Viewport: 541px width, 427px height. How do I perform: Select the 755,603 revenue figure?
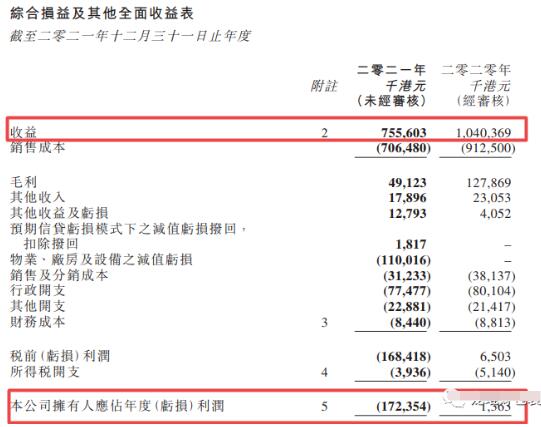404,133
